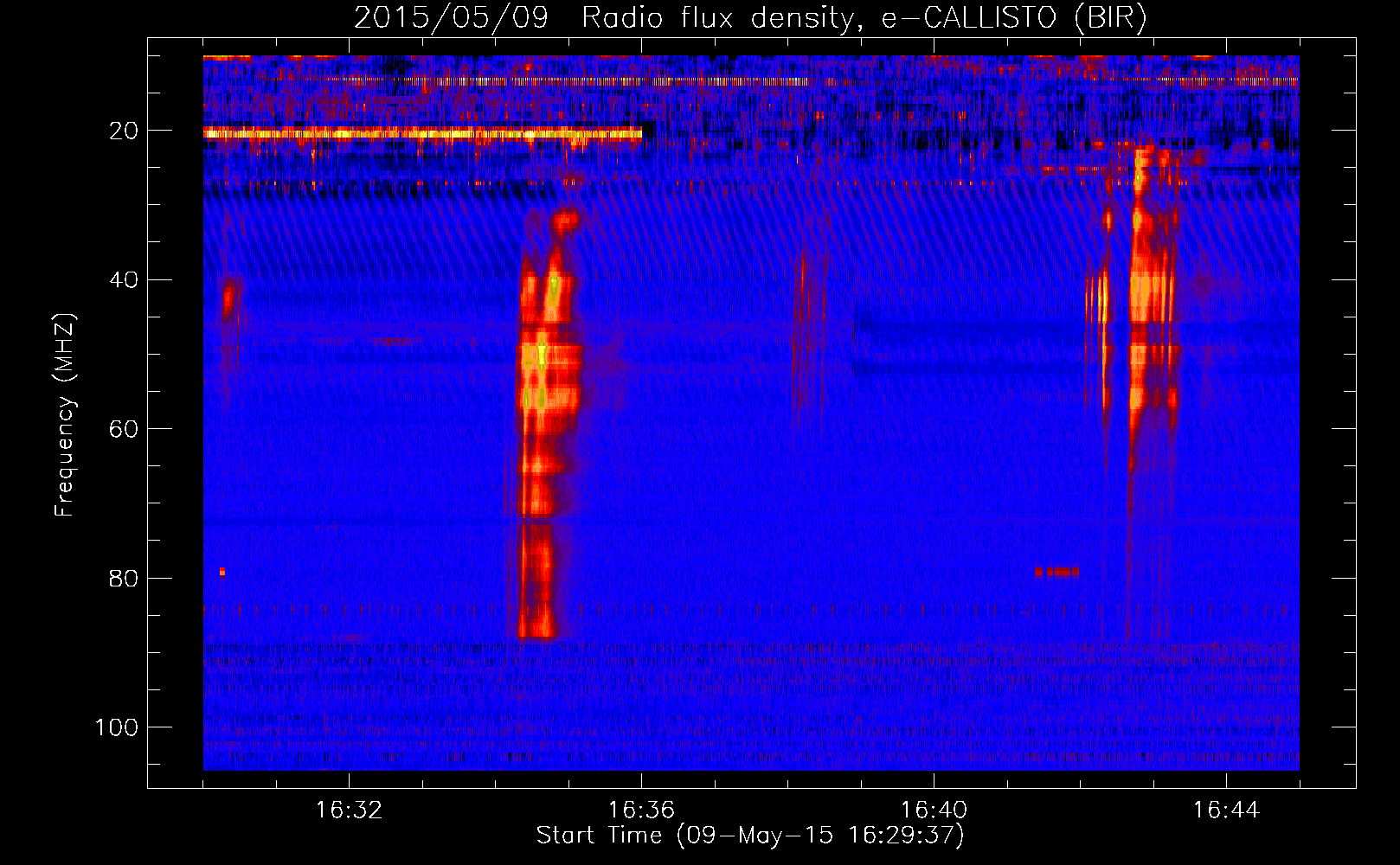Click the '80' frequency tick label

point(125,579)
